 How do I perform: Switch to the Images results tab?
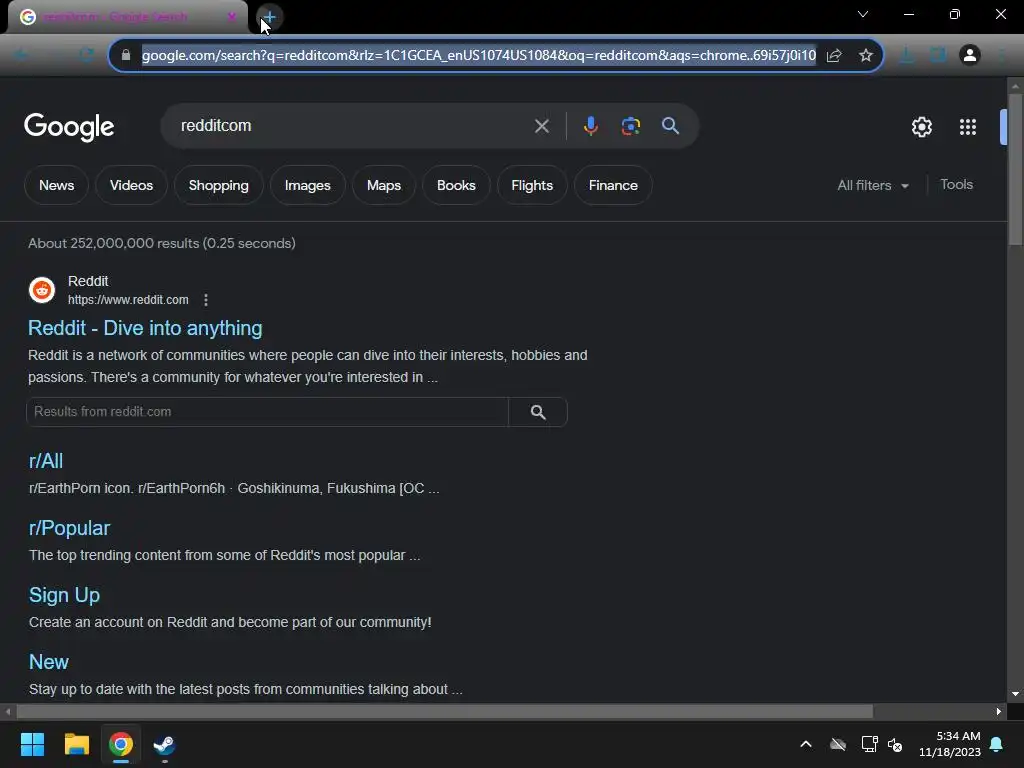point(308,185)
